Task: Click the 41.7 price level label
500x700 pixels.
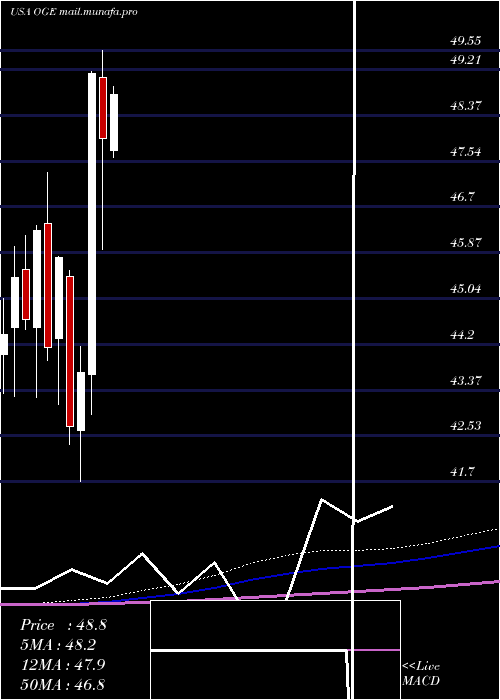Action: 462,472
